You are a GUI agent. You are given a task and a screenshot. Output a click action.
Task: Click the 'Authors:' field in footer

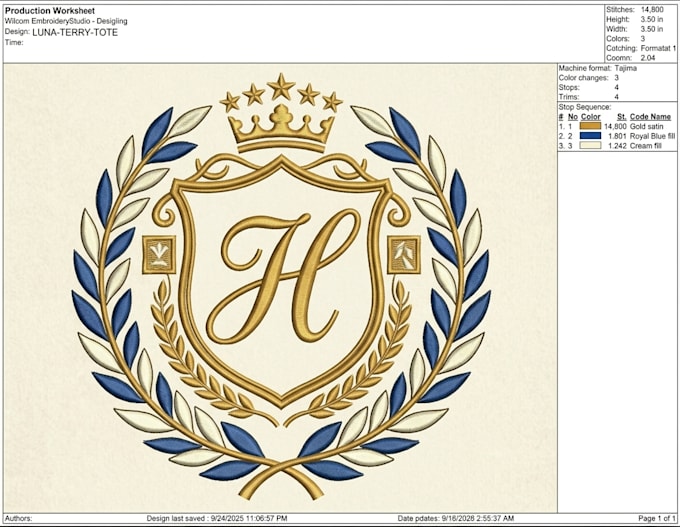click(x=18, y=518)
